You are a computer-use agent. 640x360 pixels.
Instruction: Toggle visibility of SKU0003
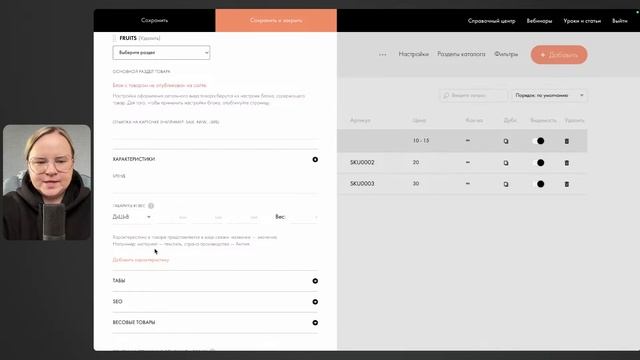point(538,184)
